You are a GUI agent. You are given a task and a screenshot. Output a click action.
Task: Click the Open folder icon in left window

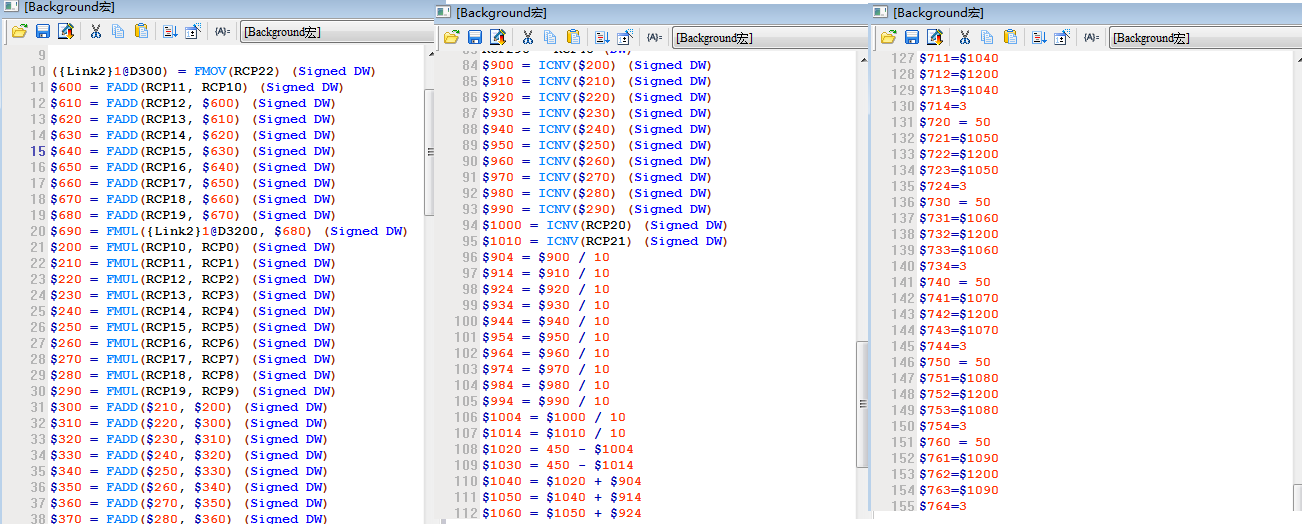19,31
